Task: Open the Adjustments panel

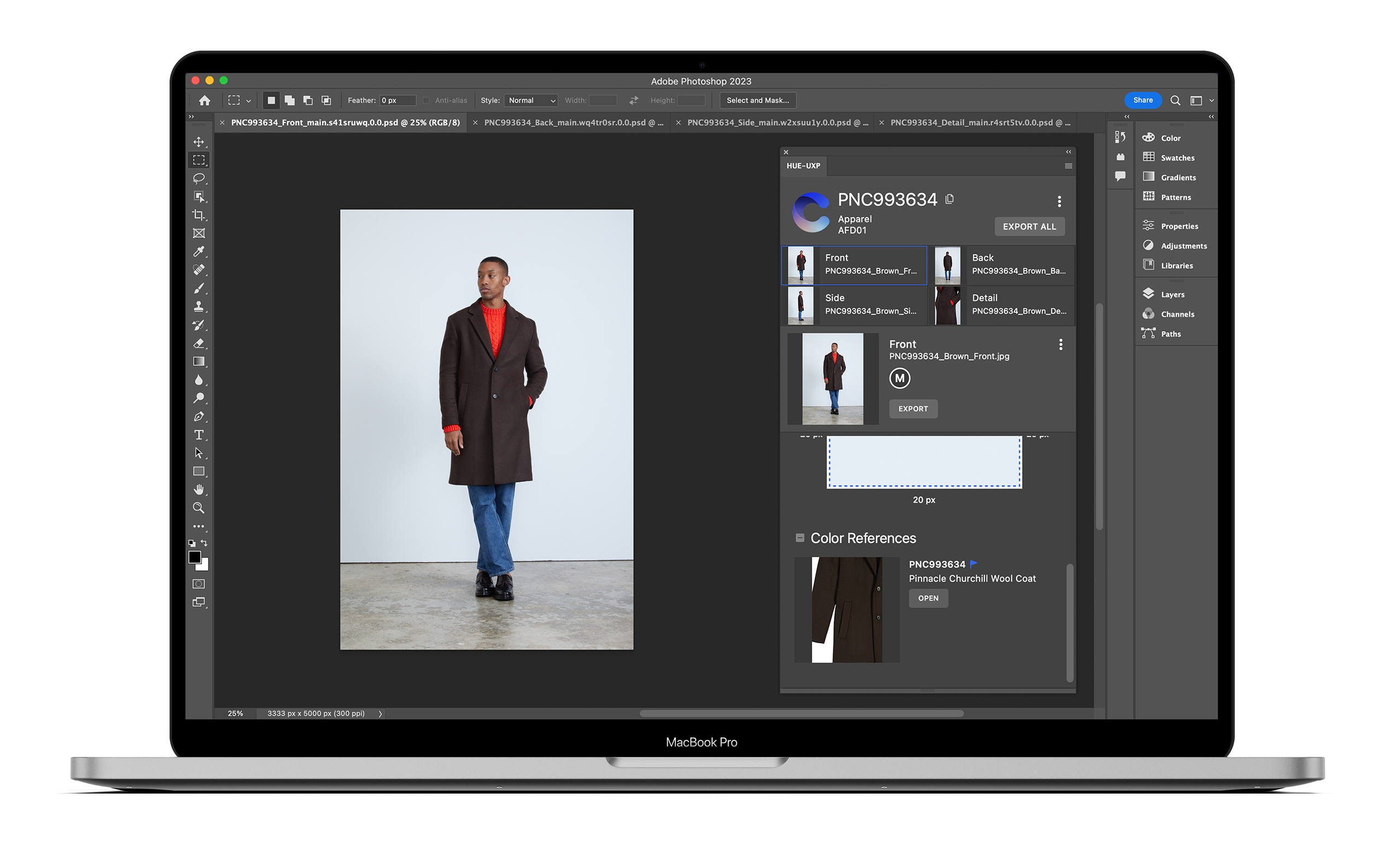Action: (1183, 246)
